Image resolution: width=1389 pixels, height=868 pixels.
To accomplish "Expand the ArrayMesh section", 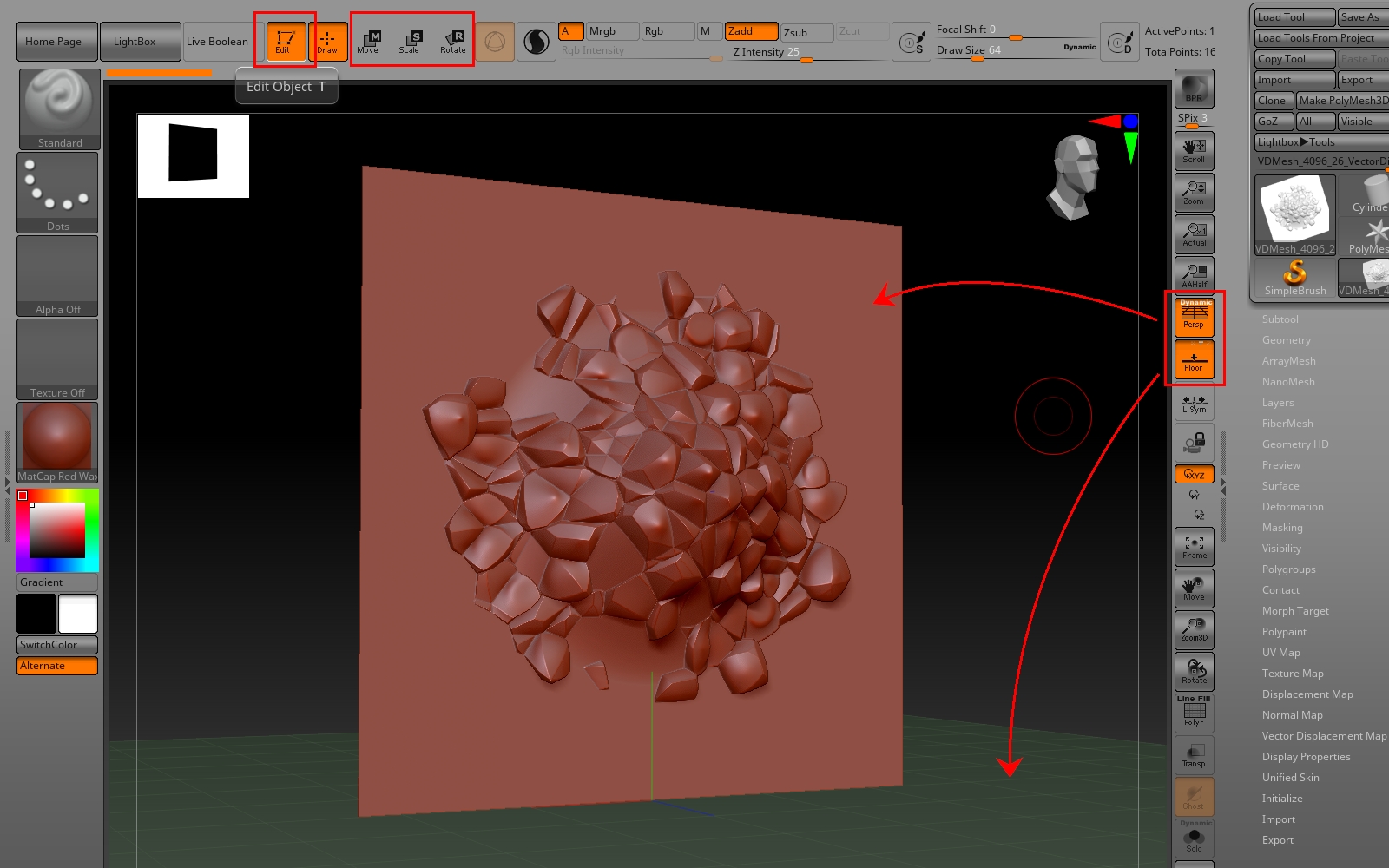I will (1288, 361).
